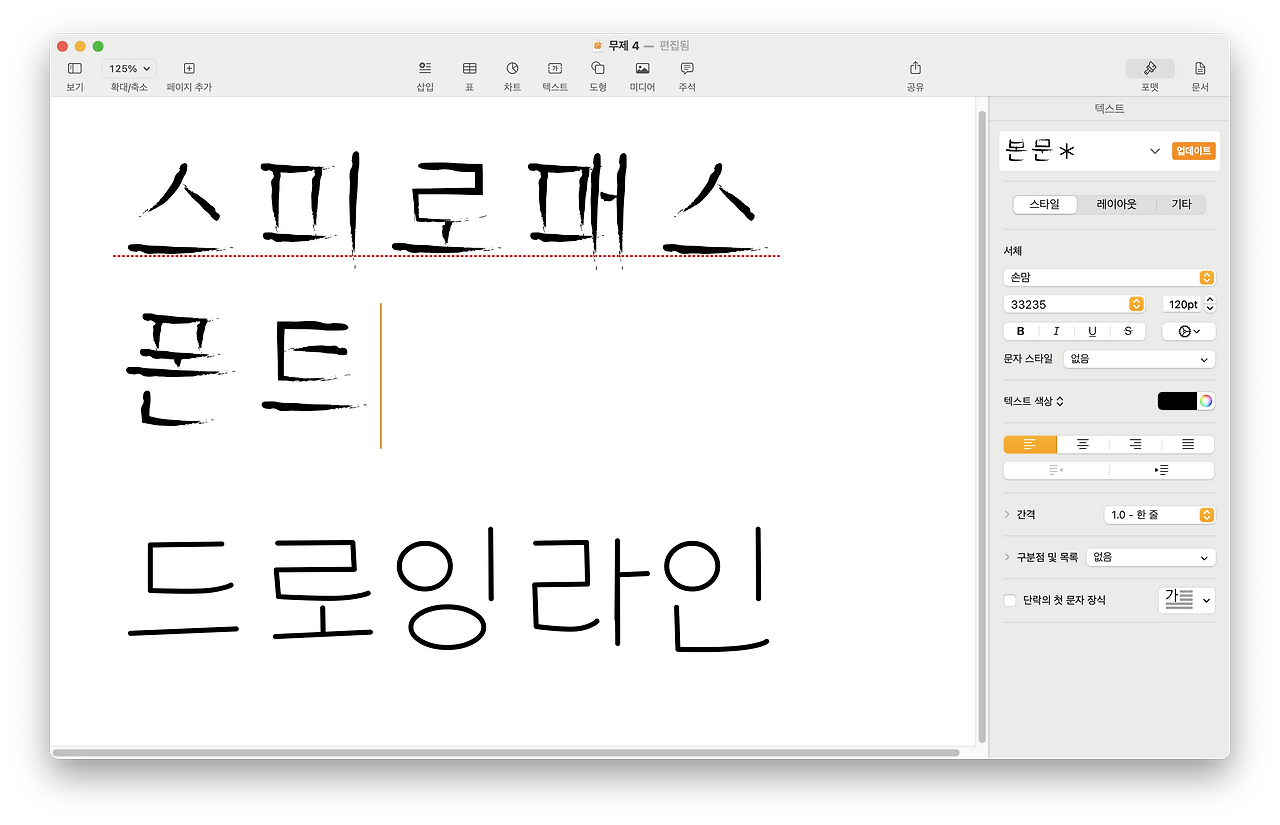Click the 페이지 추가 (Add Page) icon
Screen dimensions: 1280x825
pos(189,68)
